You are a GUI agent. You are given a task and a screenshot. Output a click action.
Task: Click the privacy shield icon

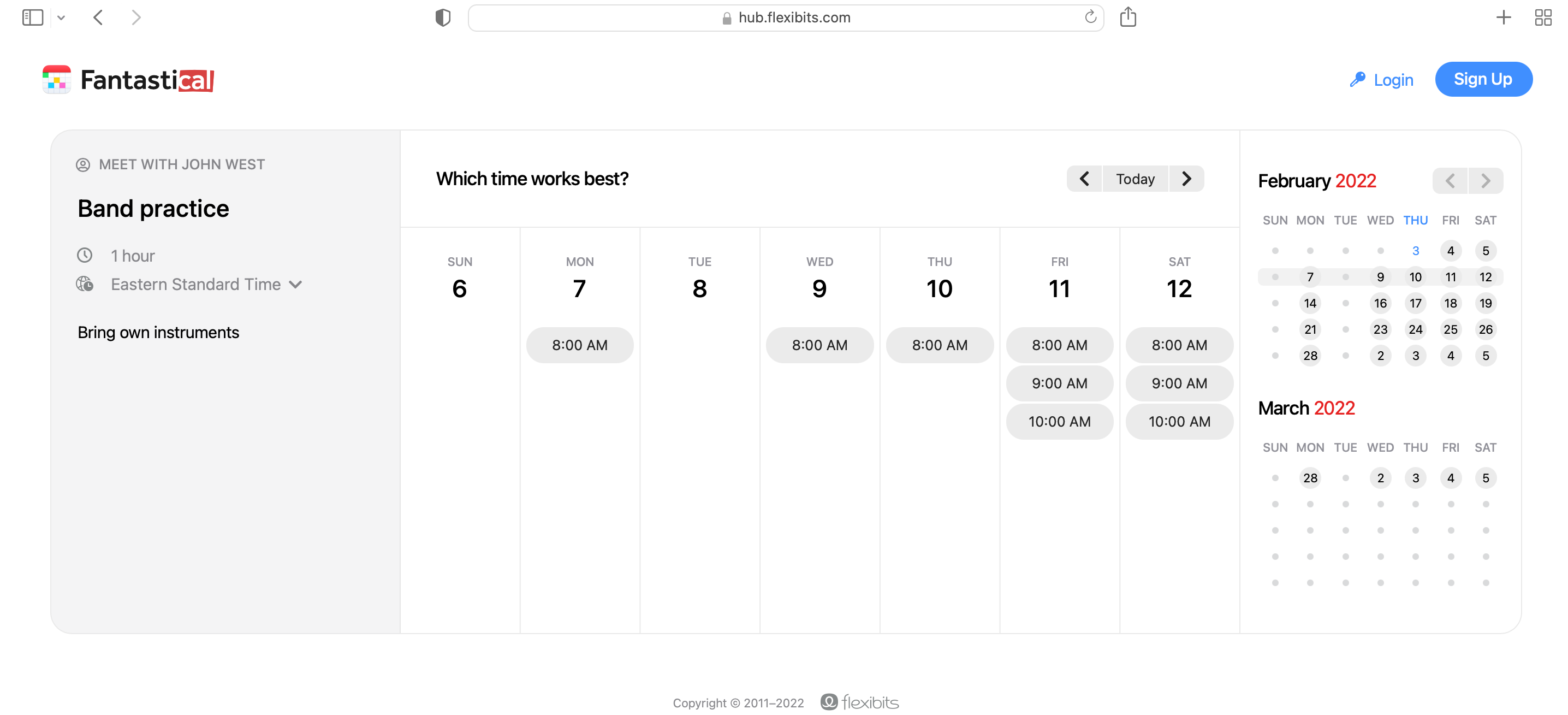click(x=443, y=17)
